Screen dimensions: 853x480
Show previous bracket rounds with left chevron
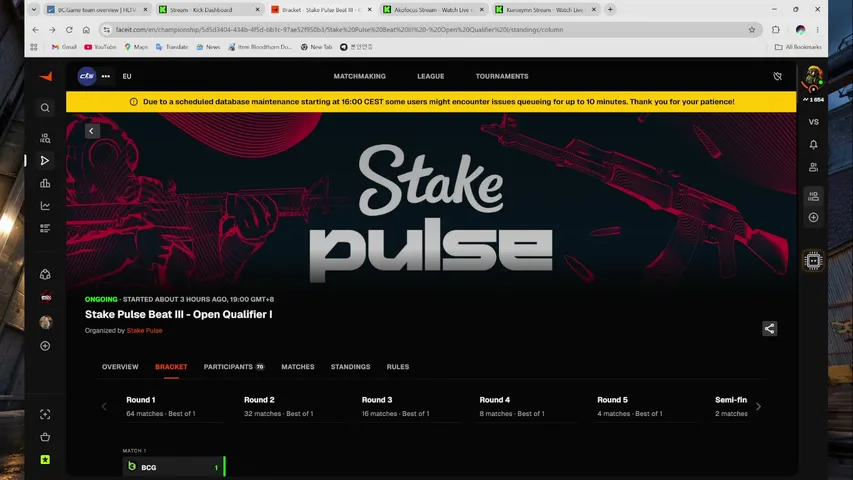click(x=104, y=407)
